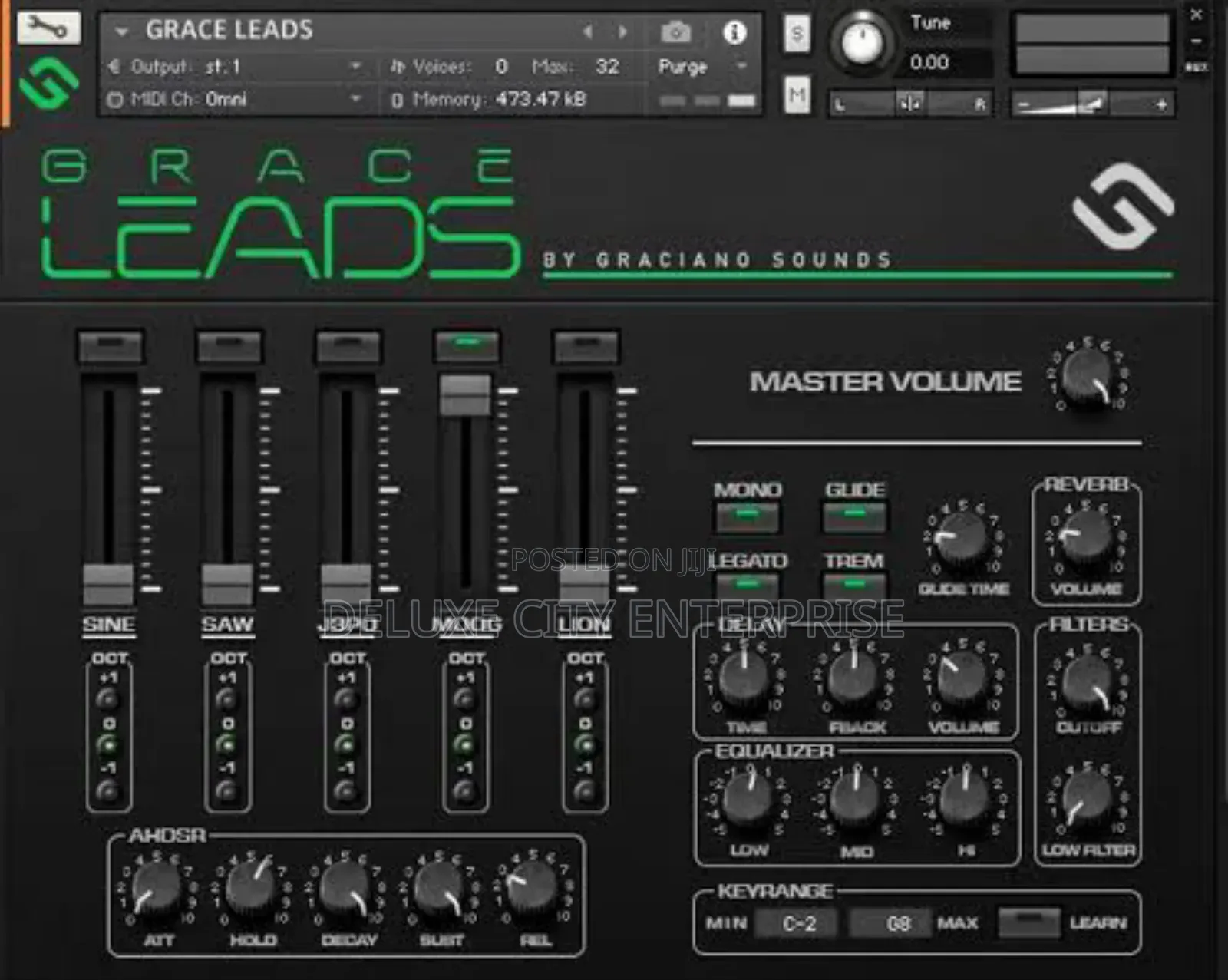Close the instrument with the X button

pyautogui.click(x=1196, y=14)
